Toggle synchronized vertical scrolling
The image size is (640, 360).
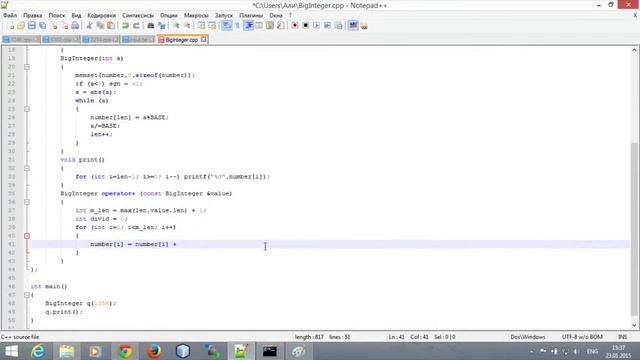point(201,26)
